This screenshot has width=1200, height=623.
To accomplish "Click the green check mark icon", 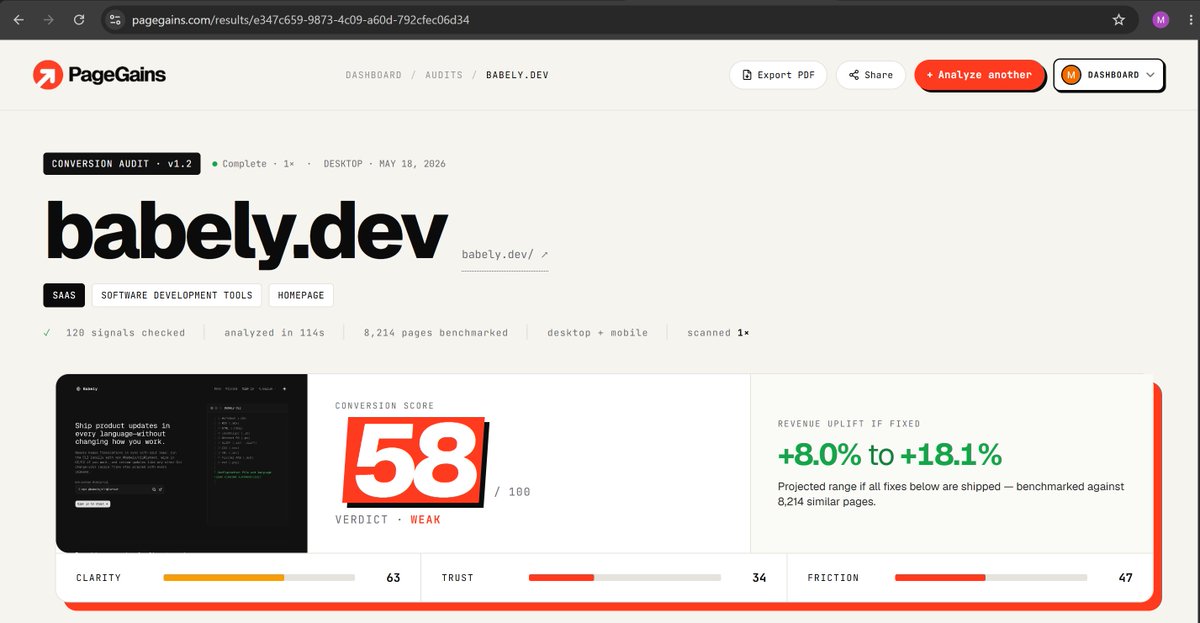I will click(47, 332).
